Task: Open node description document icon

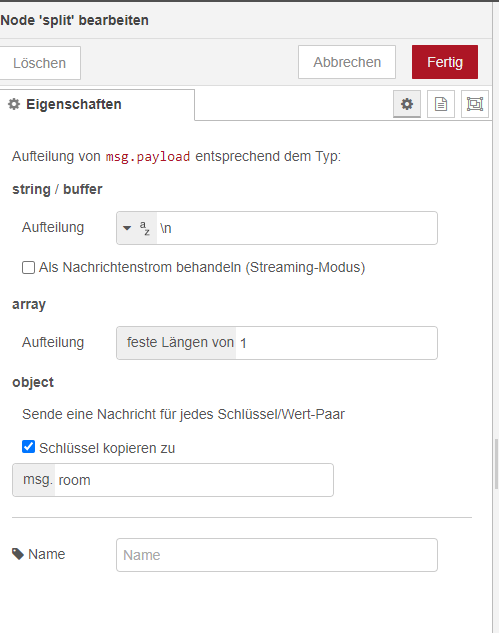Action: [x=441, y=104]
